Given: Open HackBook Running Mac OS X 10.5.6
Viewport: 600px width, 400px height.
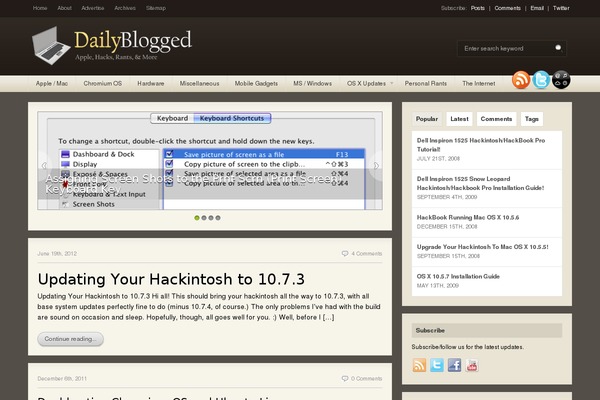Looking at the screenshot, I should [468, 217].
